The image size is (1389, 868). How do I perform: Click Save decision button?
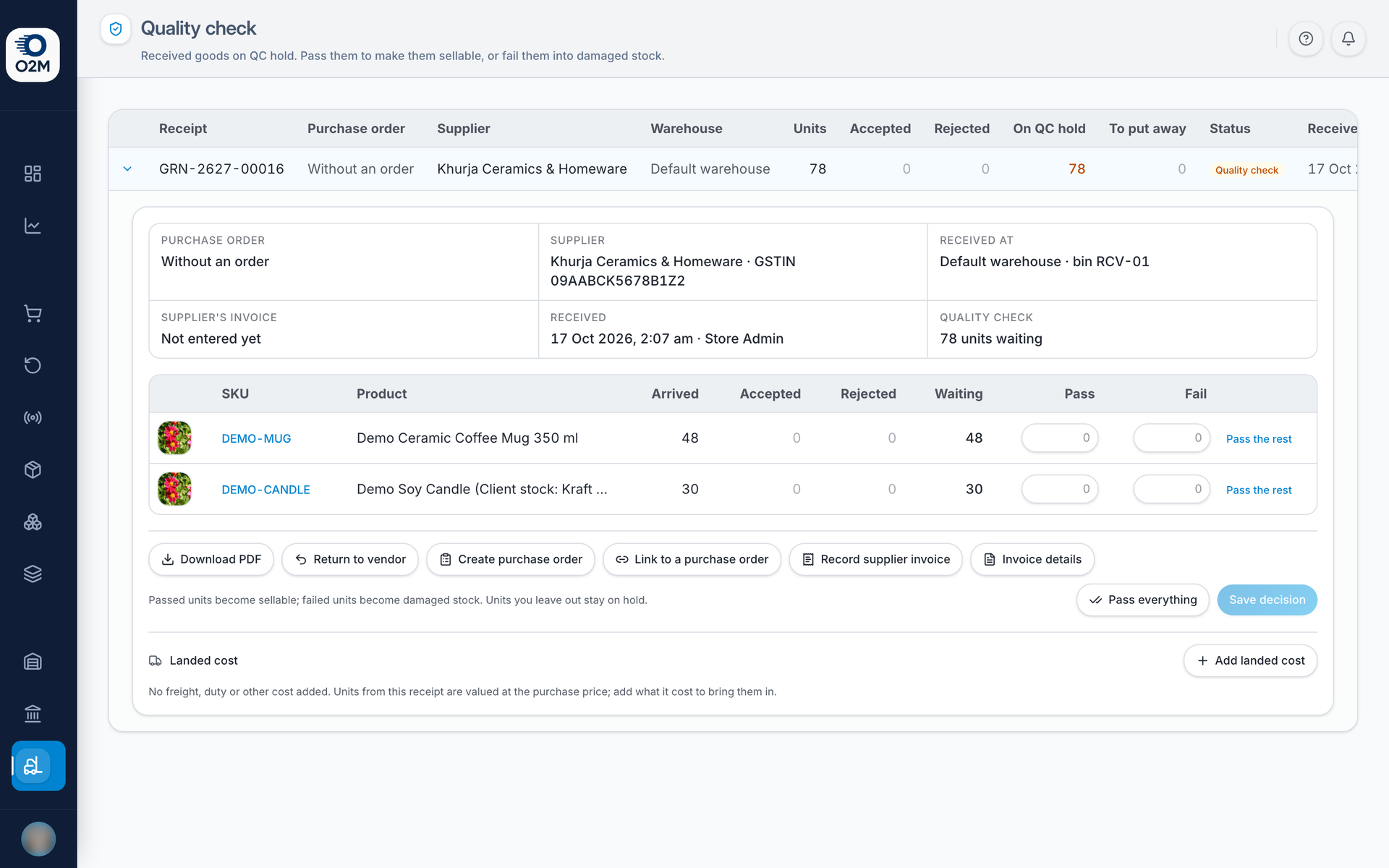pyautogui.click(x=1267, y=600)
